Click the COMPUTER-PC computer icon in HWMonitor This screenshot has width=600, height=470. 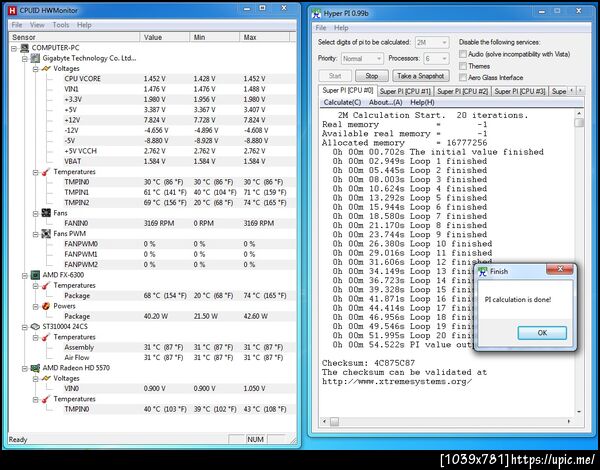[24, 48]
